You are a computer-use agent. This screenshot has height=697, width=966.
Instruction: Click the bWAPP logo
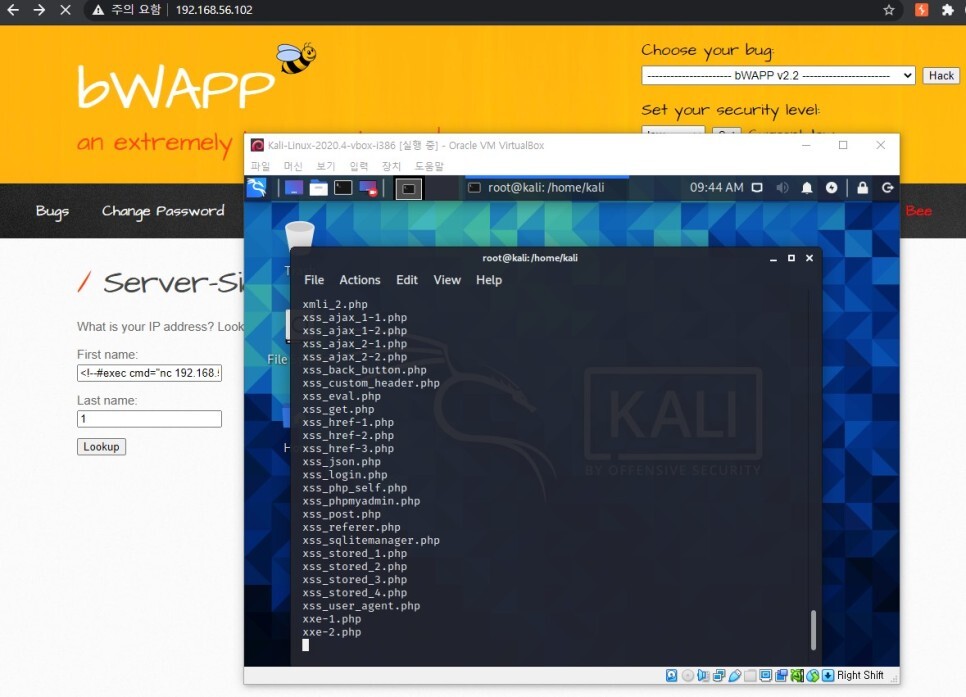tap(196, 77)
